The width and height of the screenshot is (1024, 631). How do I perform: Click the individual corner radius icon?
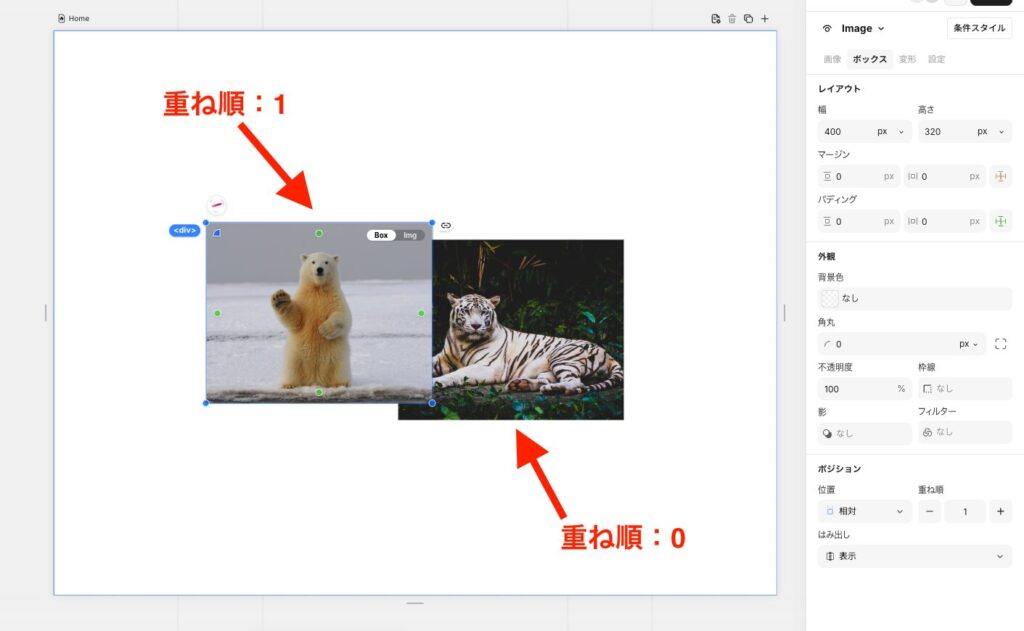click(1000, 344)
